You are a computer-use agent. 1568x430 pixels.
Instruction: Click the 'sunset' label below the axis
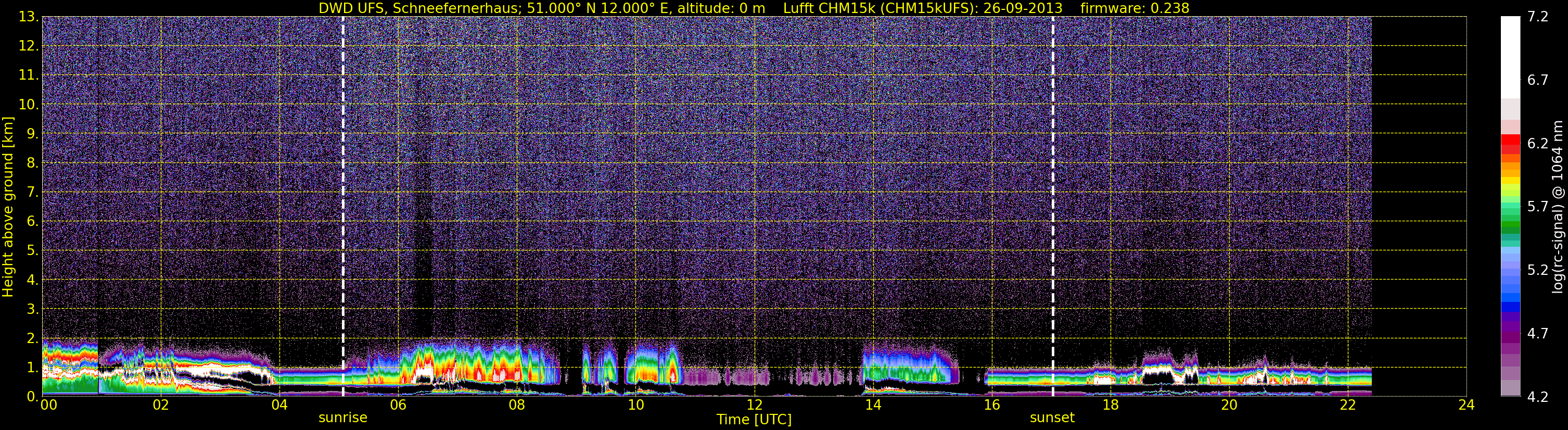coord(1052,418)
